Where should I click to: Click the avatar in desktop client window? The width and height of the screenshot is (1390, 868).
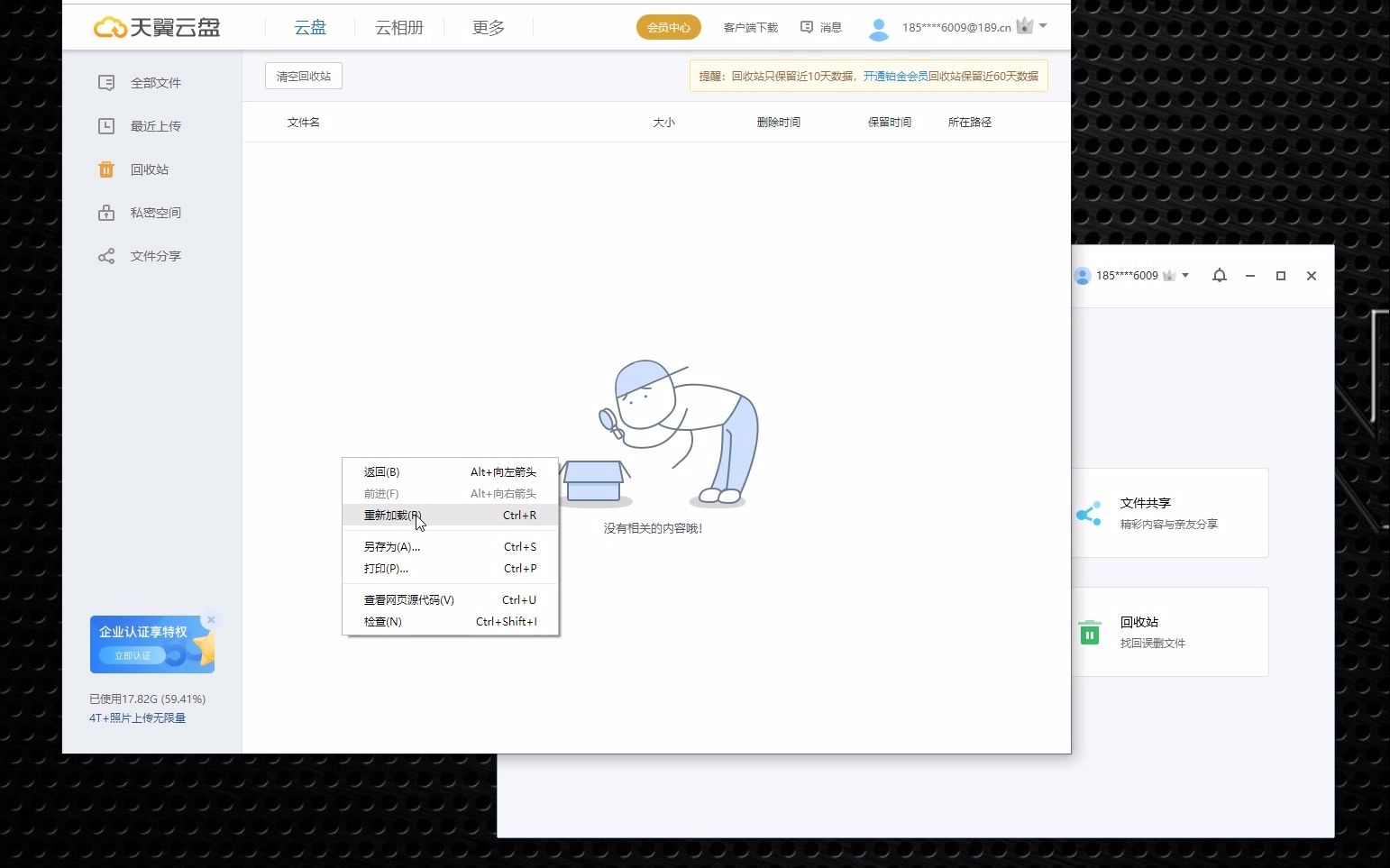pos(1083,276)
